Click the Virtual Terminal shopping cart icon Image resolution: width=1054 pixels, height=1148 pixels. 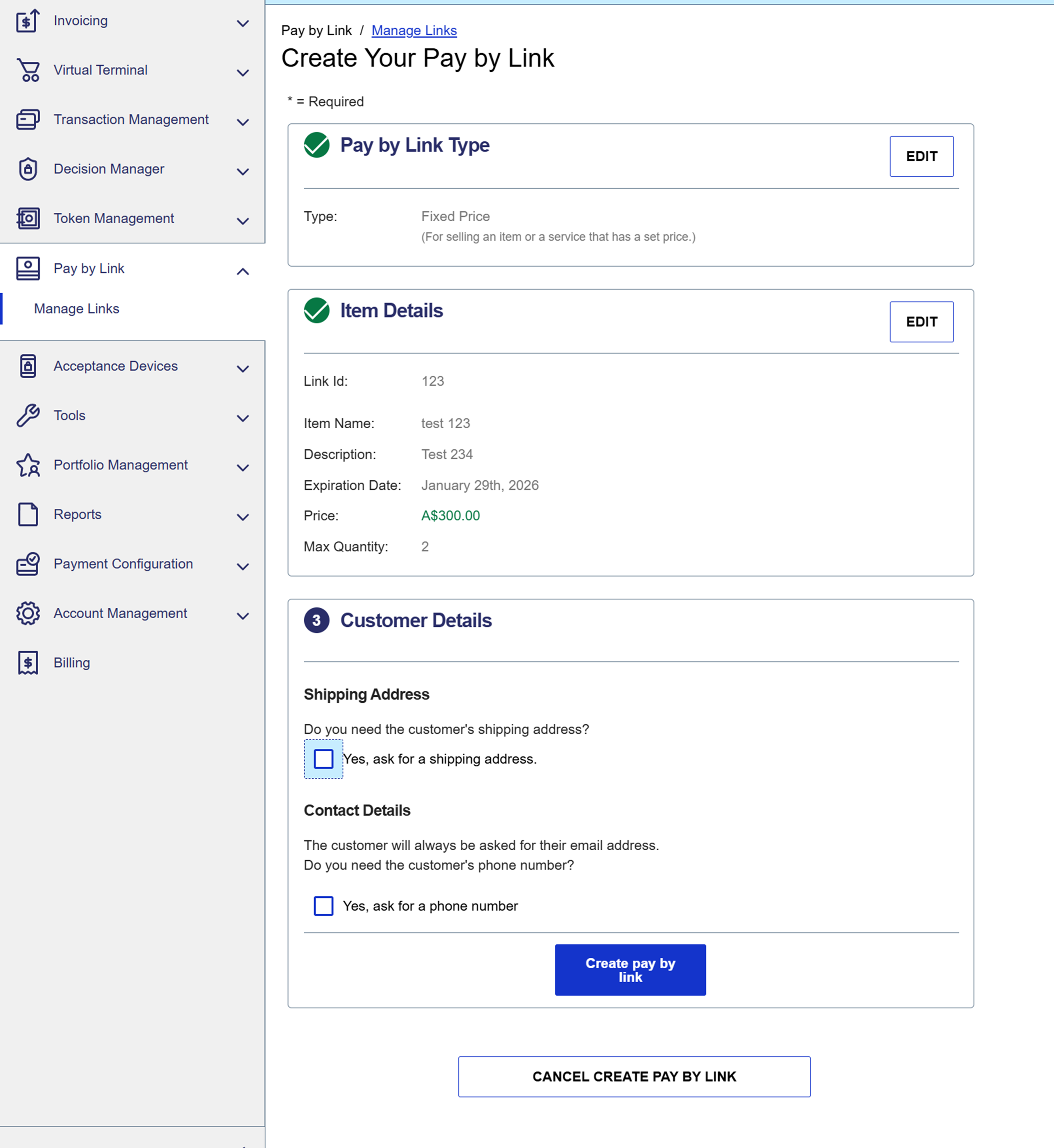(x=28, y=70)
